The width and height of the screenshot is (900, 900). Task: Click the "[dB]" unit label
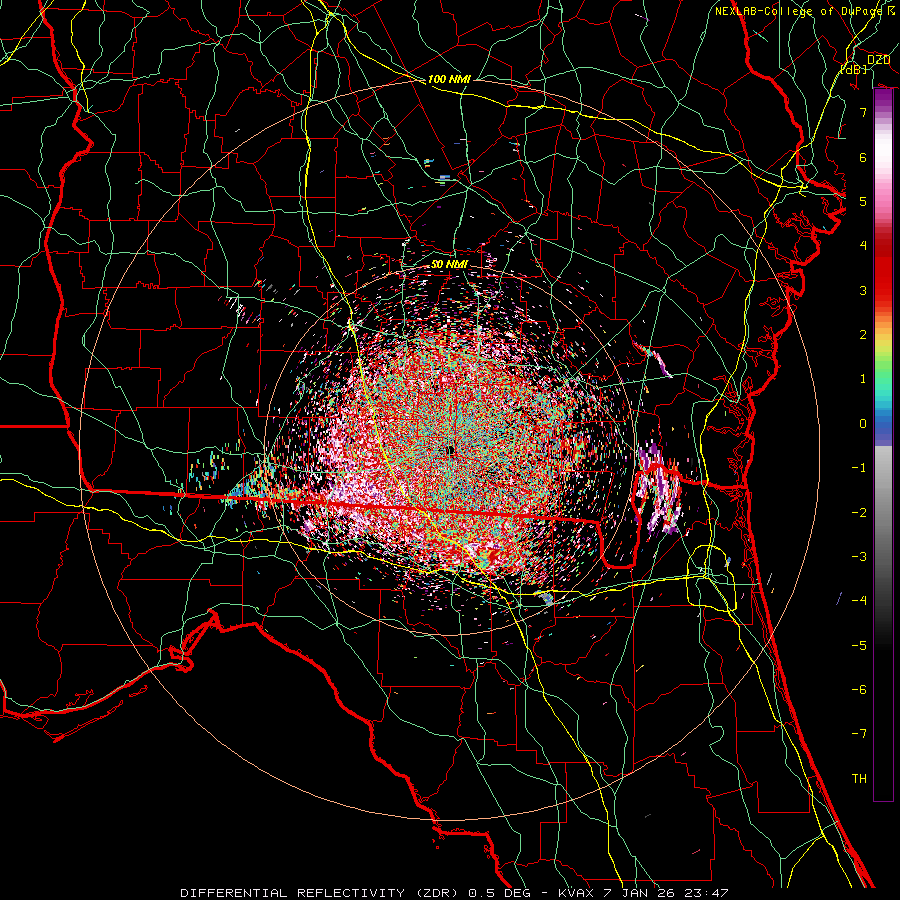point(854,69)
